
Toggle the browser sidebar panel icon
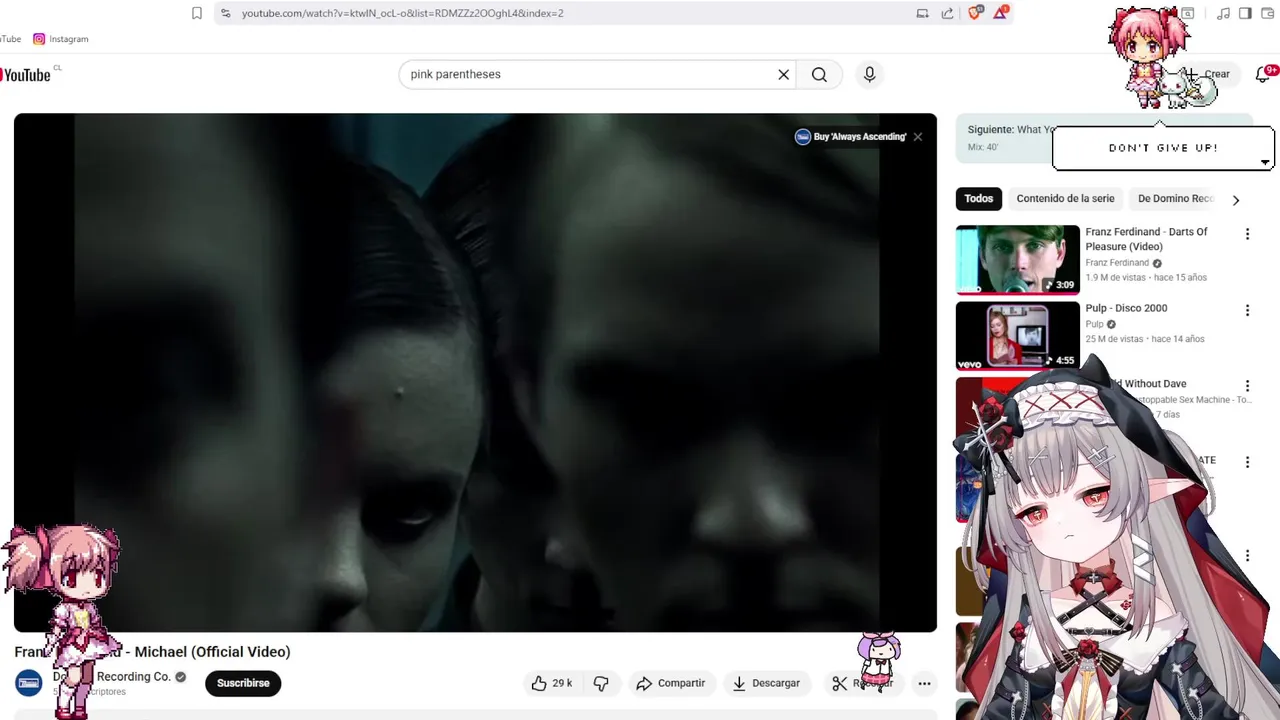coord(1245,13)
